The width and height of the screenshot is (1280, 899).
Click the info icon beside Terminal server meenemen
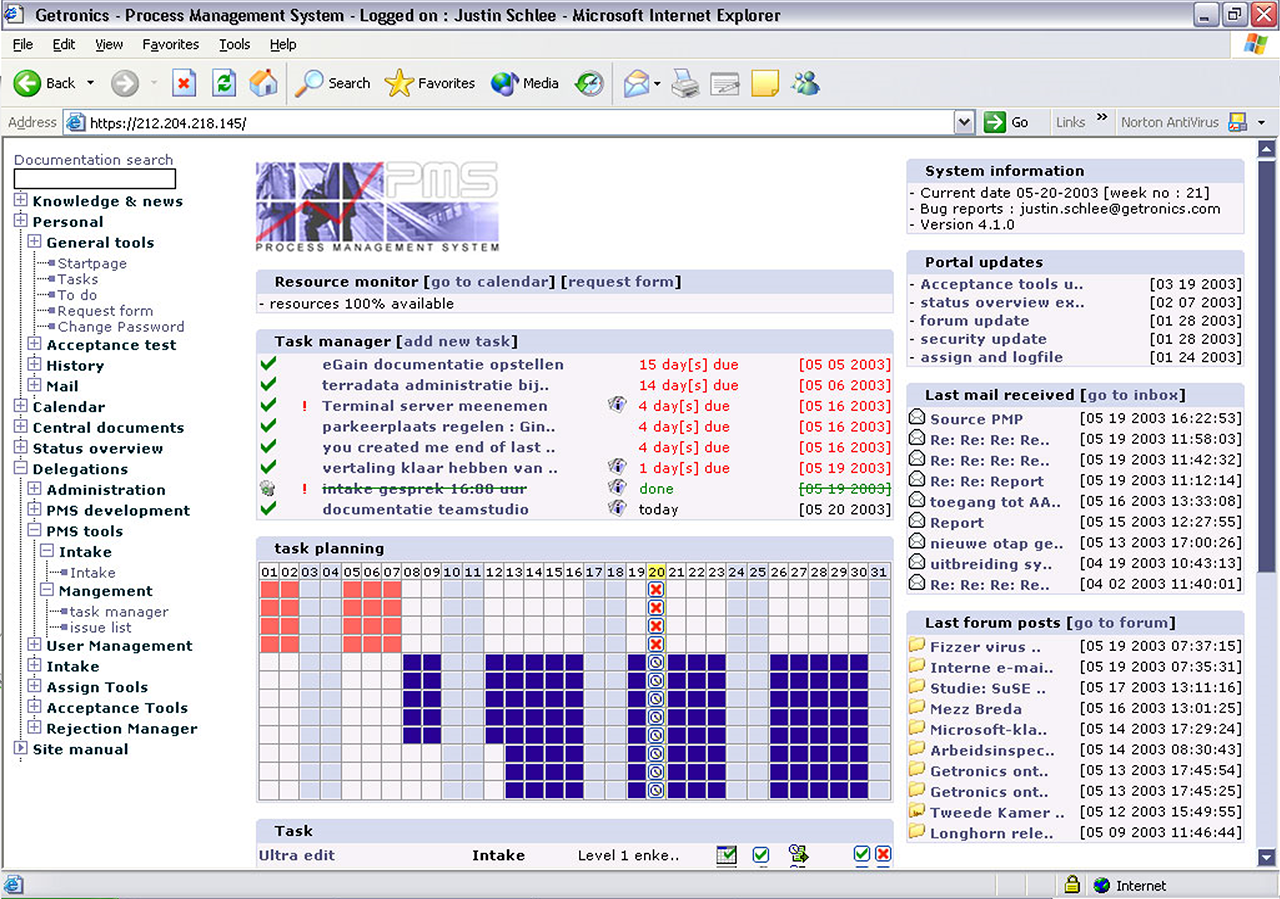click(617, 405)
